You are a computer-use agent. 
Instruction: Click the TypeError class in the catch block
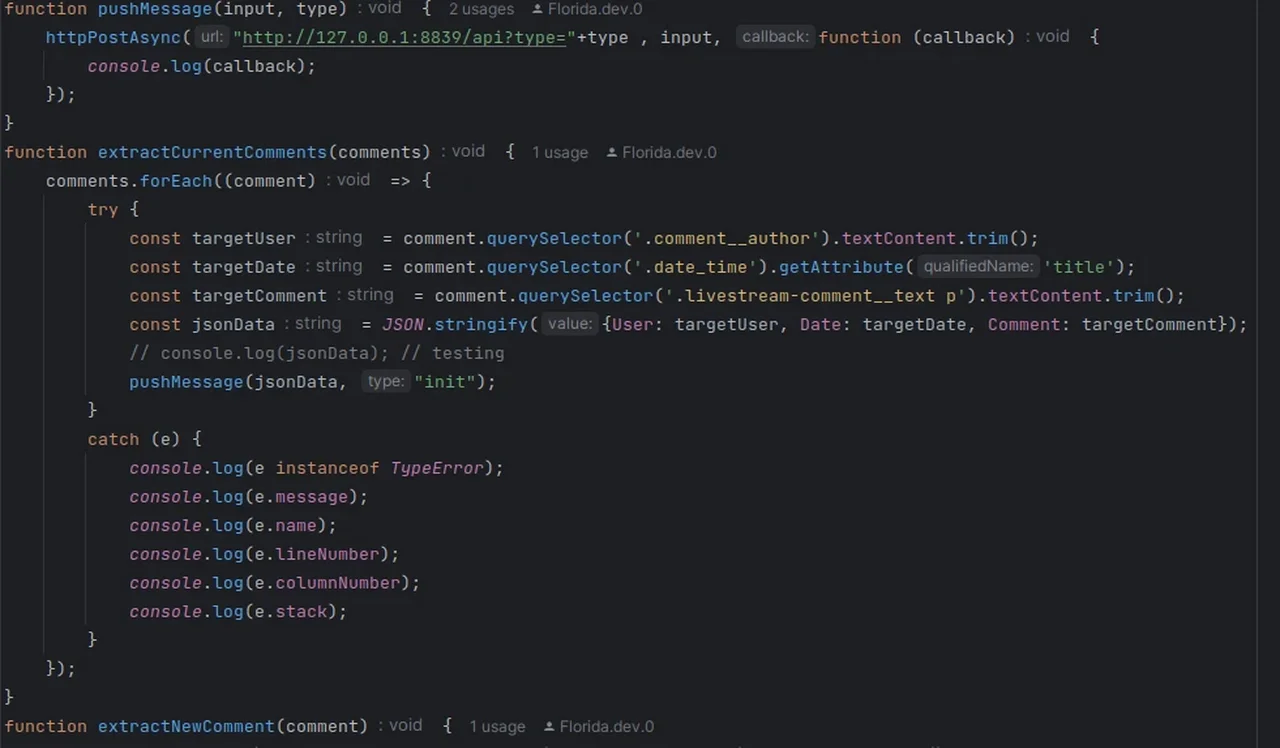(x=436, y=468)
